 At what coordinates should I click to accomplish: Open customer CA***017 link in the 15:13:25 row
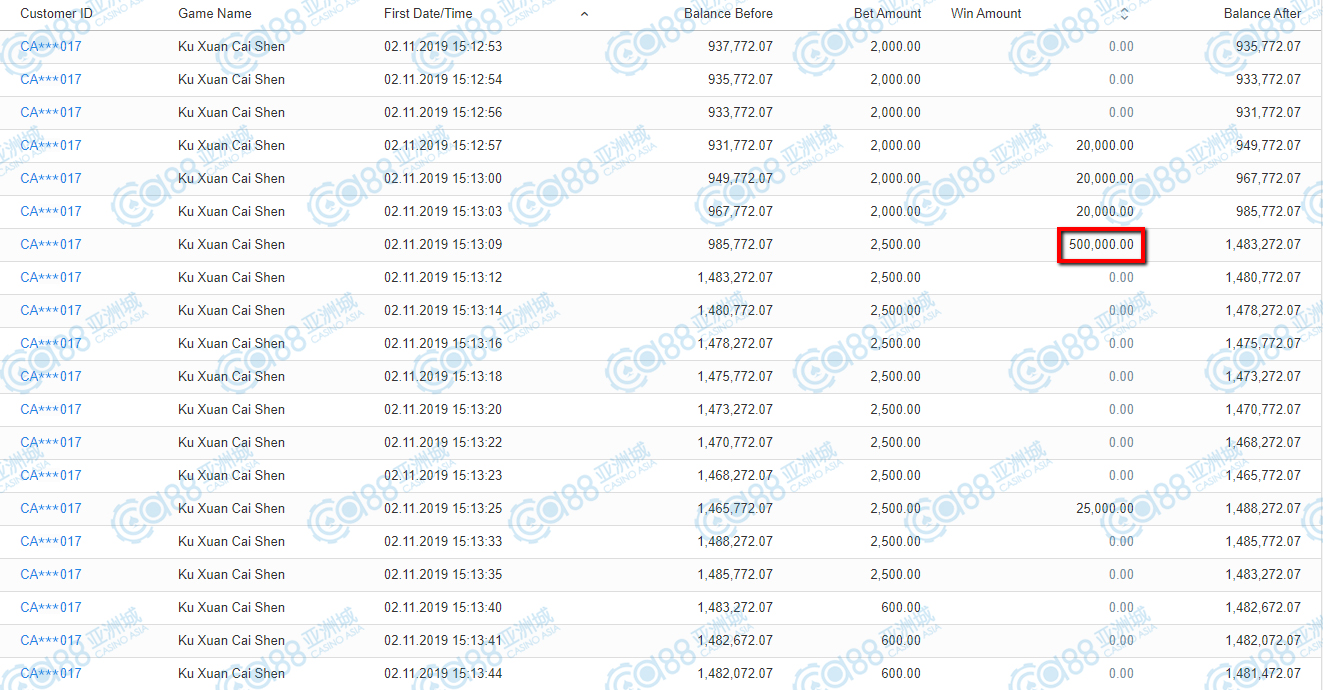tap(51, 508)
